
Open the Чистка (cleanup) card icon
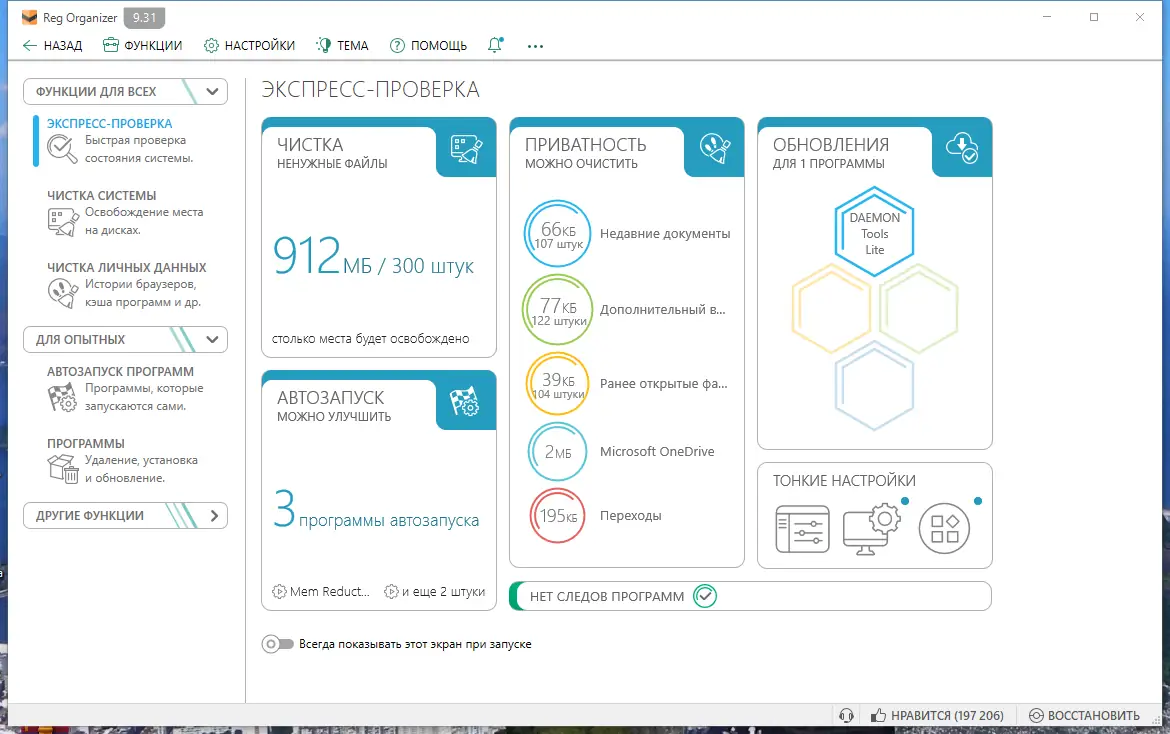pyautogui.click(x=467, y=150)
